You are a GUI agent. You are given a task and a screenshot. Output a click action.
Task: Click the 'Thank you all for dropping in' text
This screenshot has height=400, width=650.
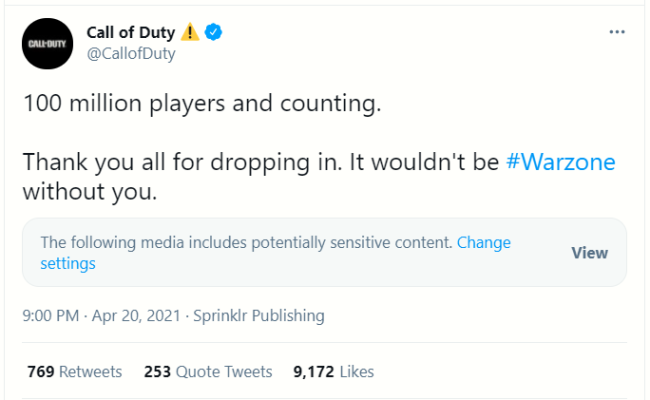point(182,162)
